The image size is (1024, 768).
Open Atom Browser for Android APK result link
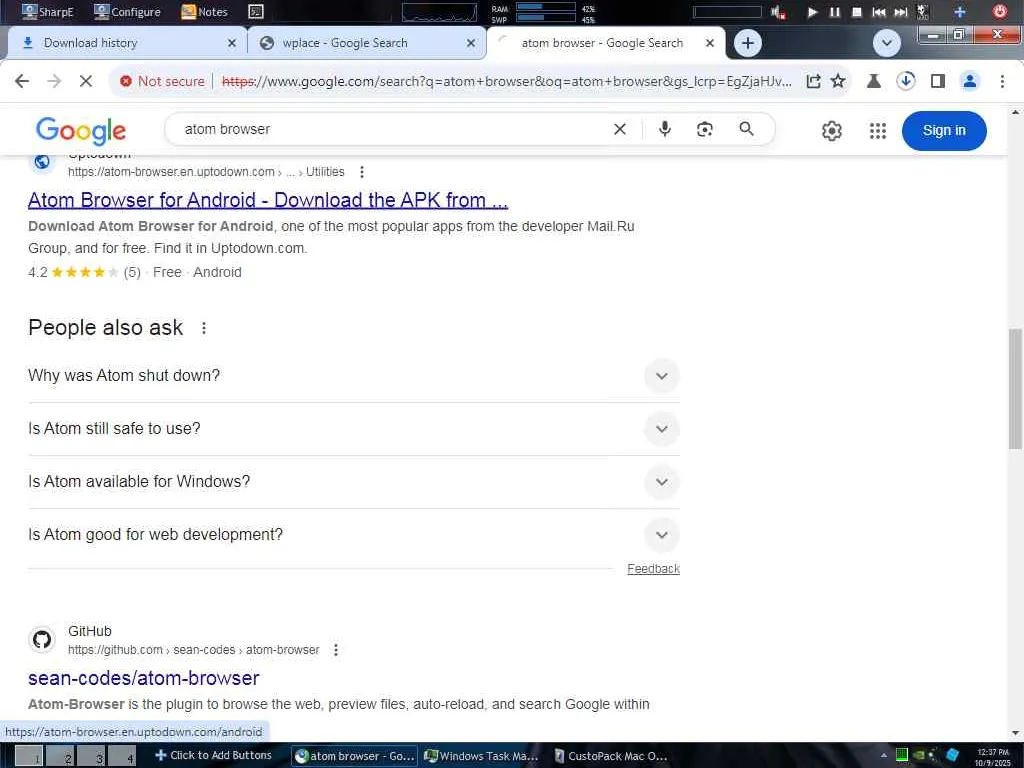268,200
